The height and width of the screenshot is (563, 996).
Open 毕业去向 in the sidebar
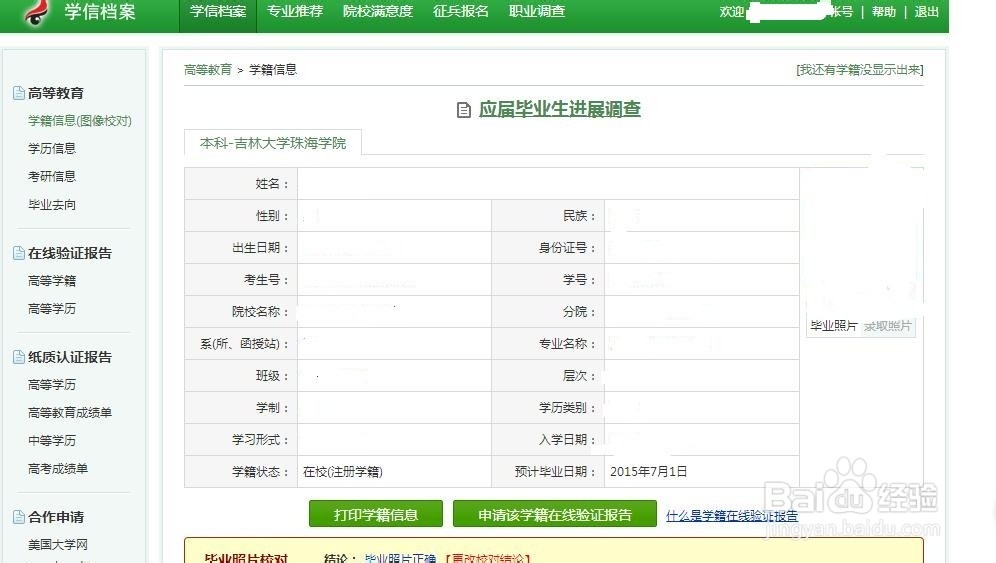(52, 205)
